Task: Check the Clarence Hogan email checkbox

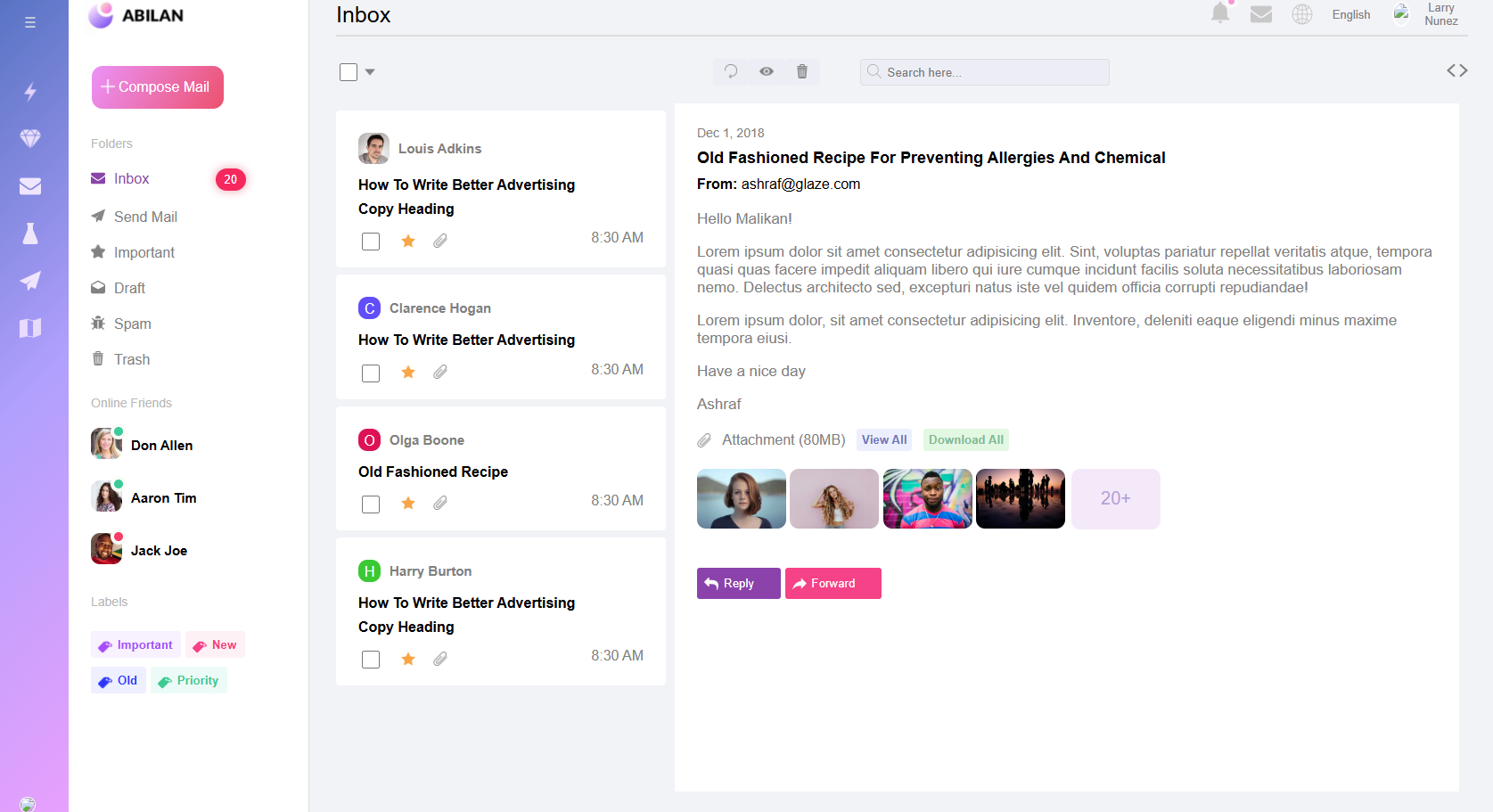Action: click(371, 373)
